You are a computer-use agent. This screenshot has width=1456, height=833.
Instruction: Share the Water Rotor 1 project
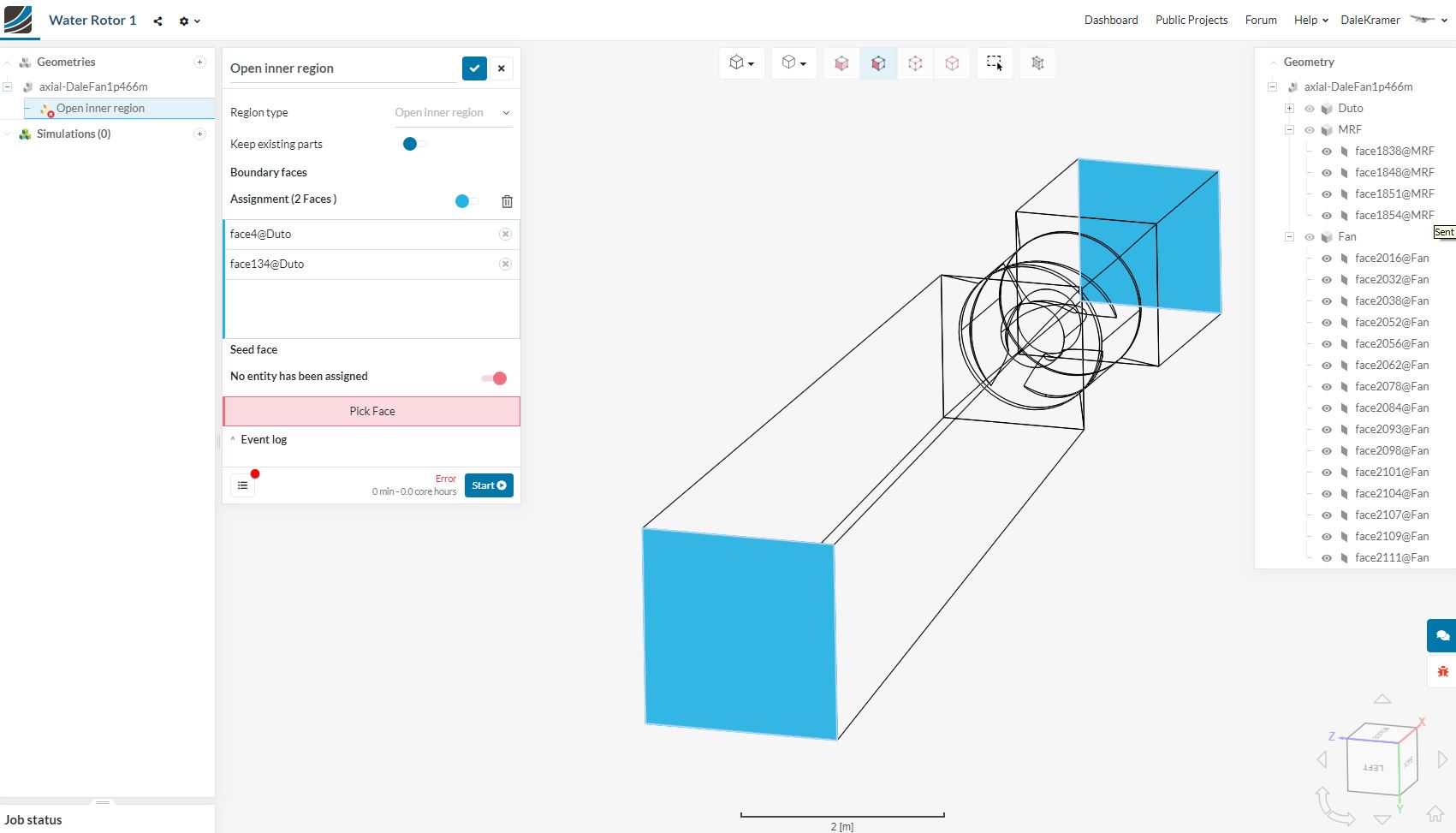157,21
